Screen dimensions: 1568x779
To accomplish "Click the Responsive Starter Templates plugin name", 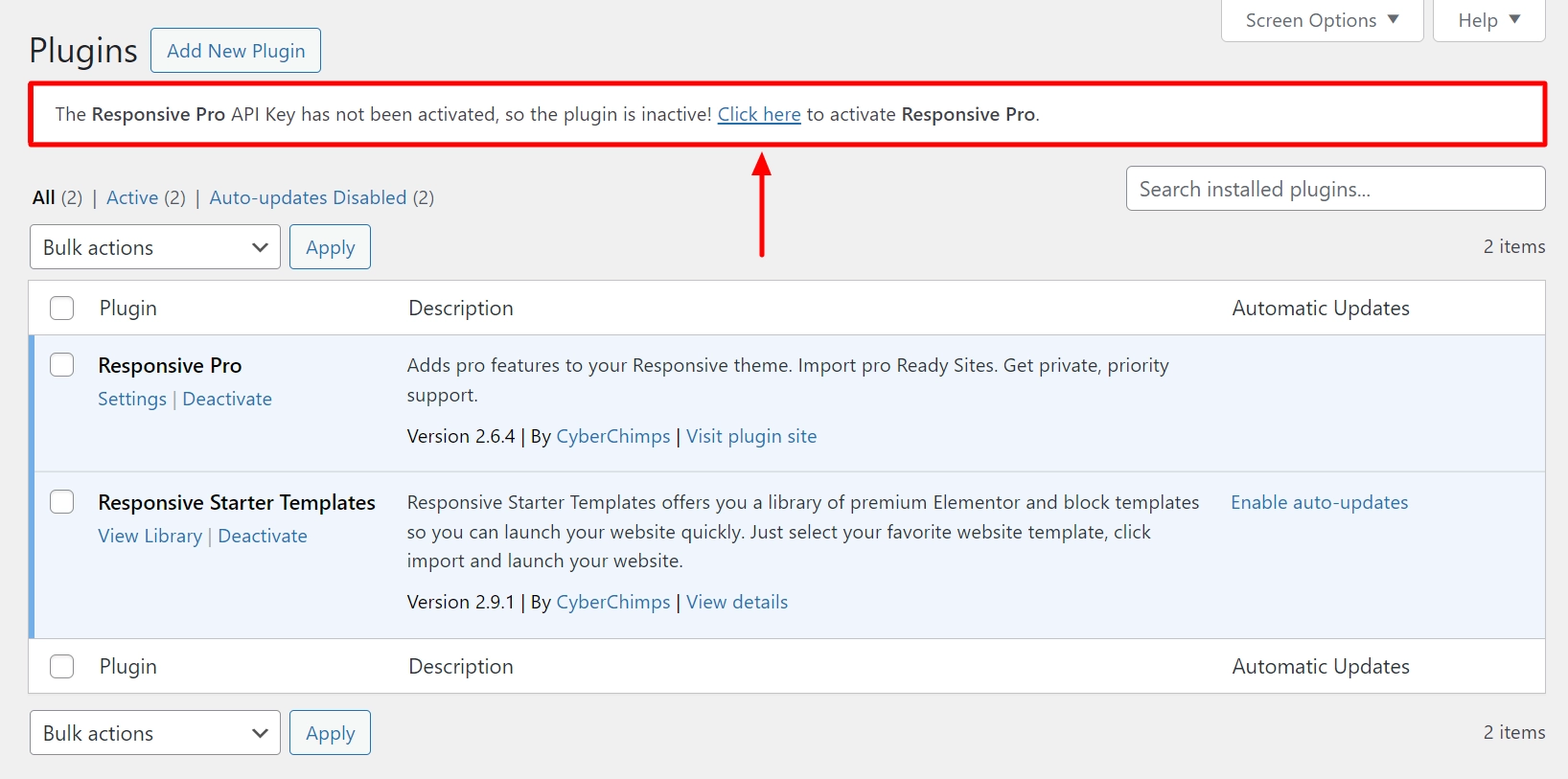I will click(x=237, y=502).
